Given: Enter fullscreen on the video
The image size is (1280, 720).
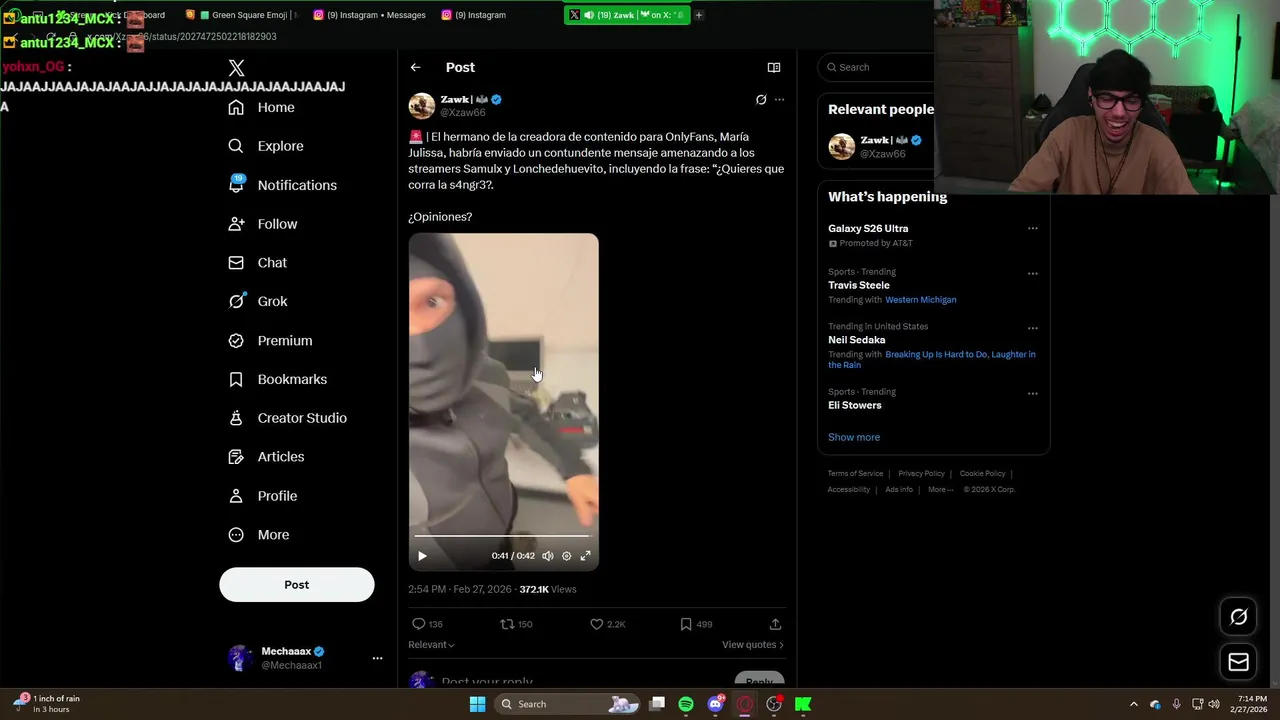Looking at the screenshot, I should coord(585,556).
